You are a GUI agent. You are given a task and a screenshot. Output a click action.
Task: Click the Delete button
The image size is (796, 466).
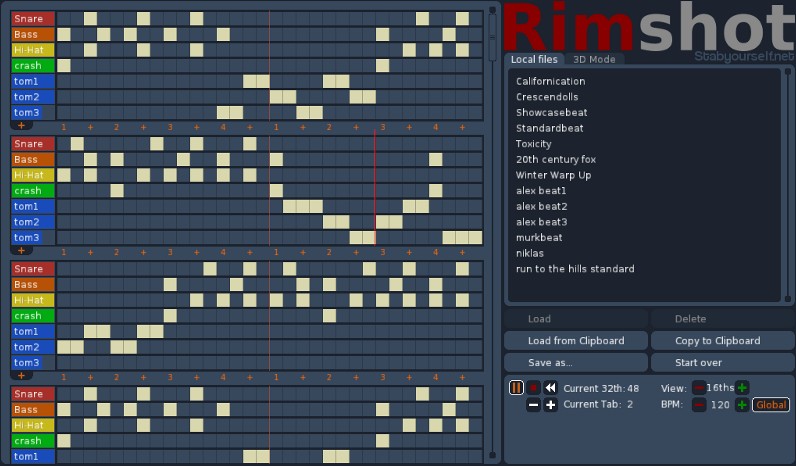click(x=722, y=319)
